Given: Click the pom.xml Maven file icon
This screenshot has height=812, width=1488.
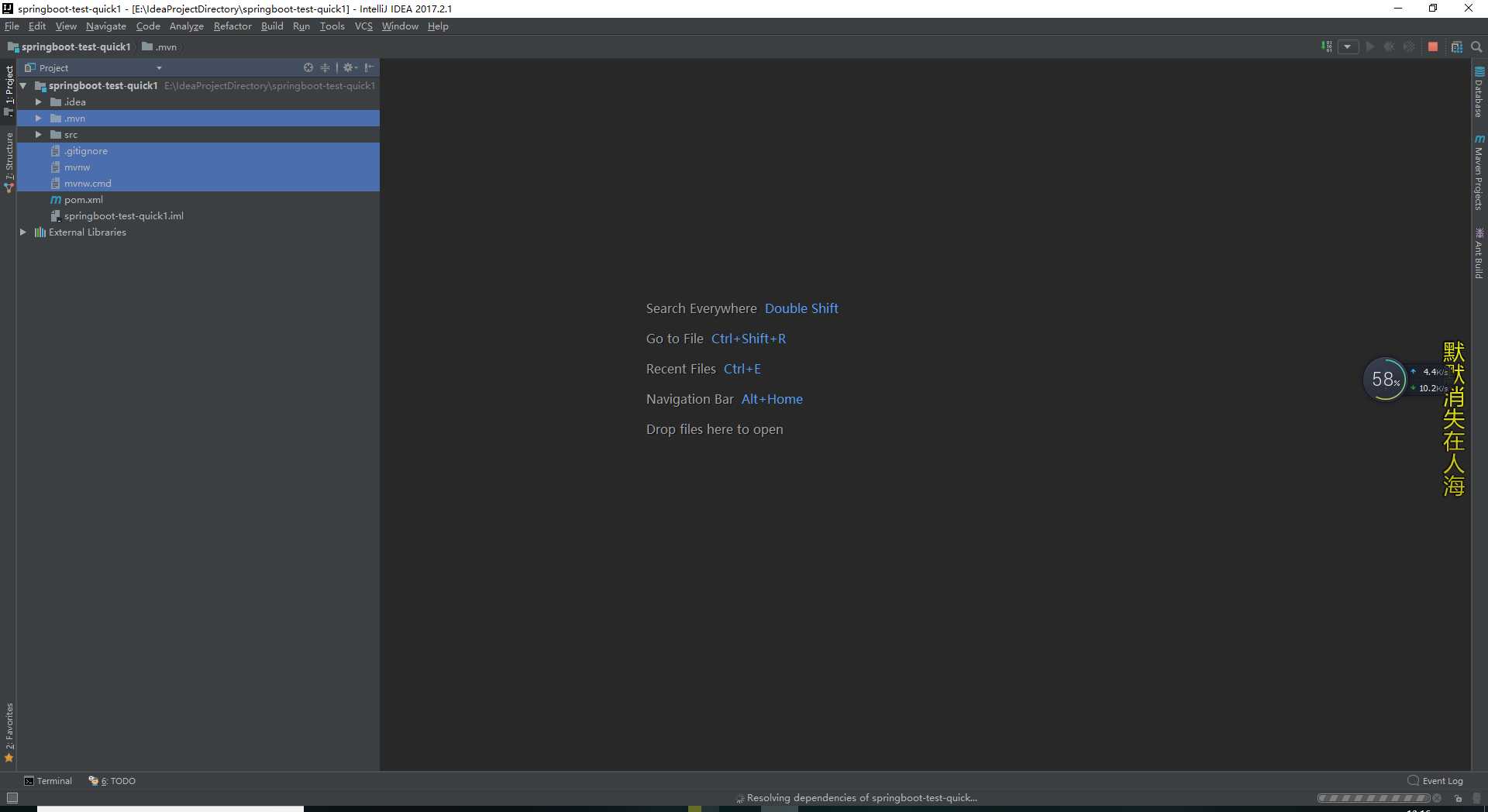Looking at the screenshot, I should (x=56, y=199).
